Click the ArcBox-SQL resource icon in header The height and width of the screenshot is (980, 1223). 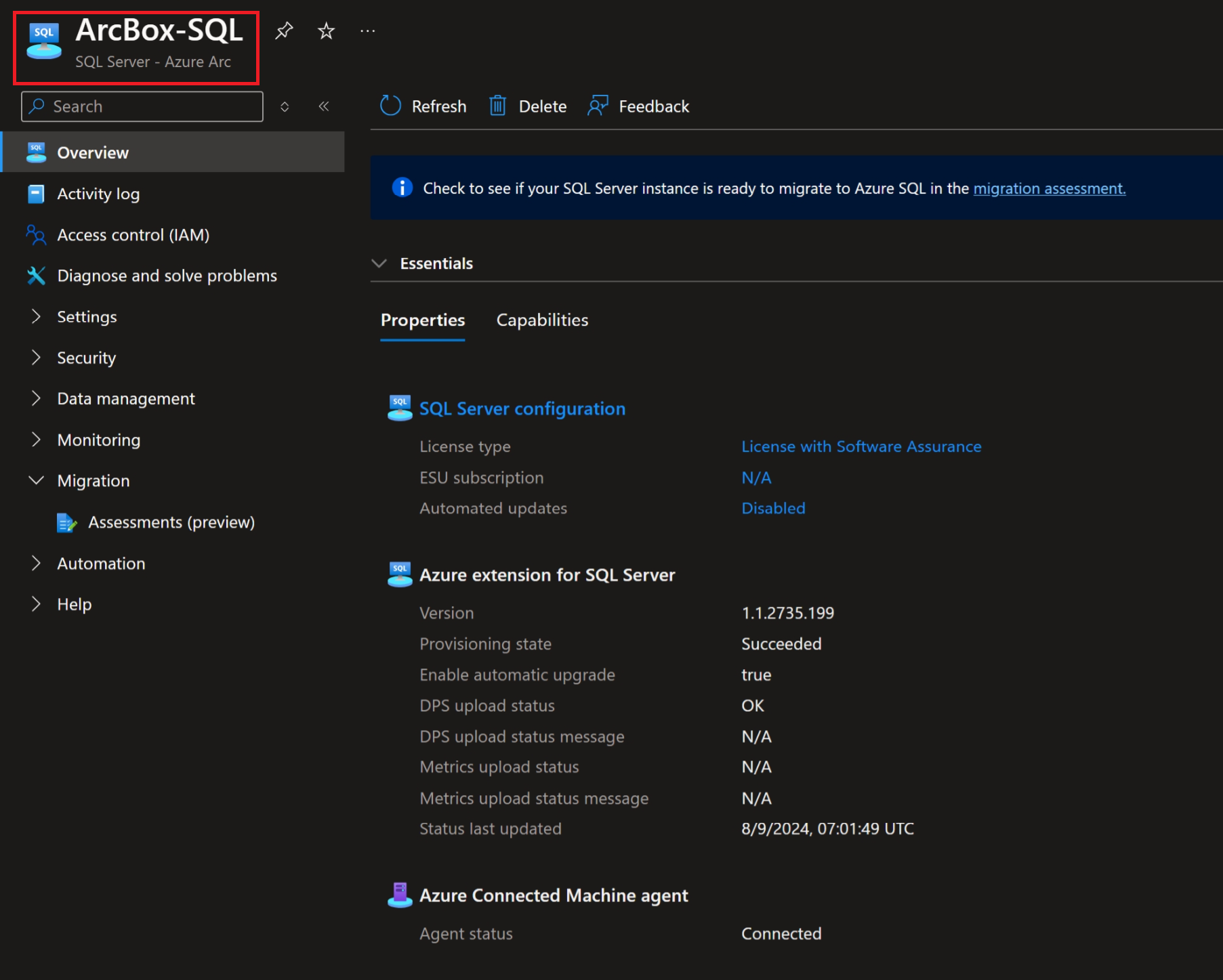point(44,41)
